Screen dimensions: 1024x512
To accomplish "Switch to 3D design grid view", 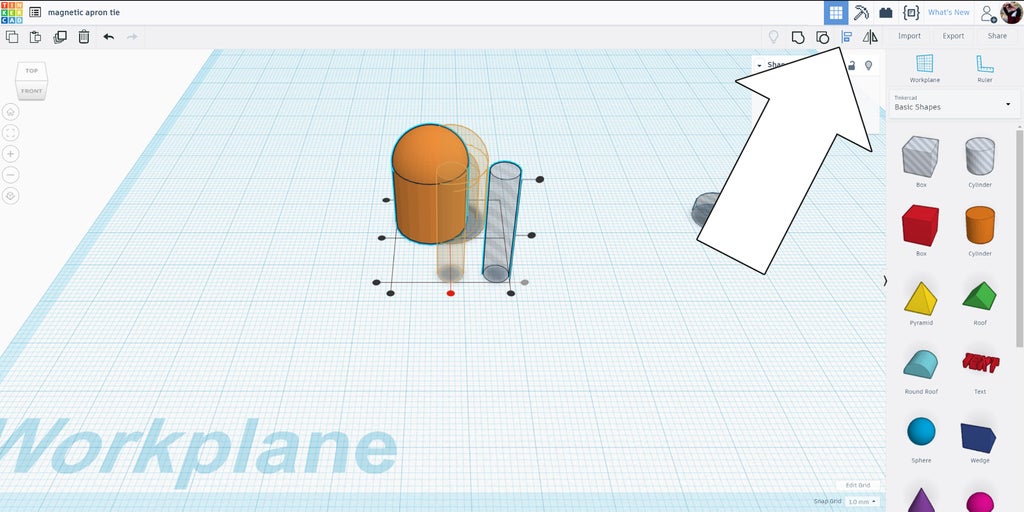I will click(x=836, y=12).
